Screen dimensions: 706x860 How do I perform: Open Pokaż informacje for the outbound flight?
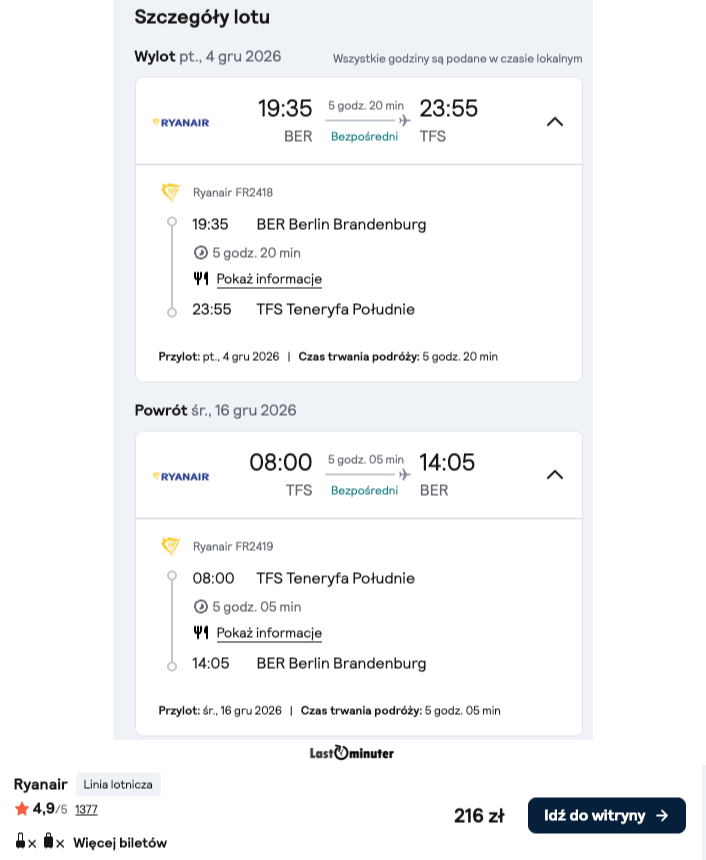point(269,279)
